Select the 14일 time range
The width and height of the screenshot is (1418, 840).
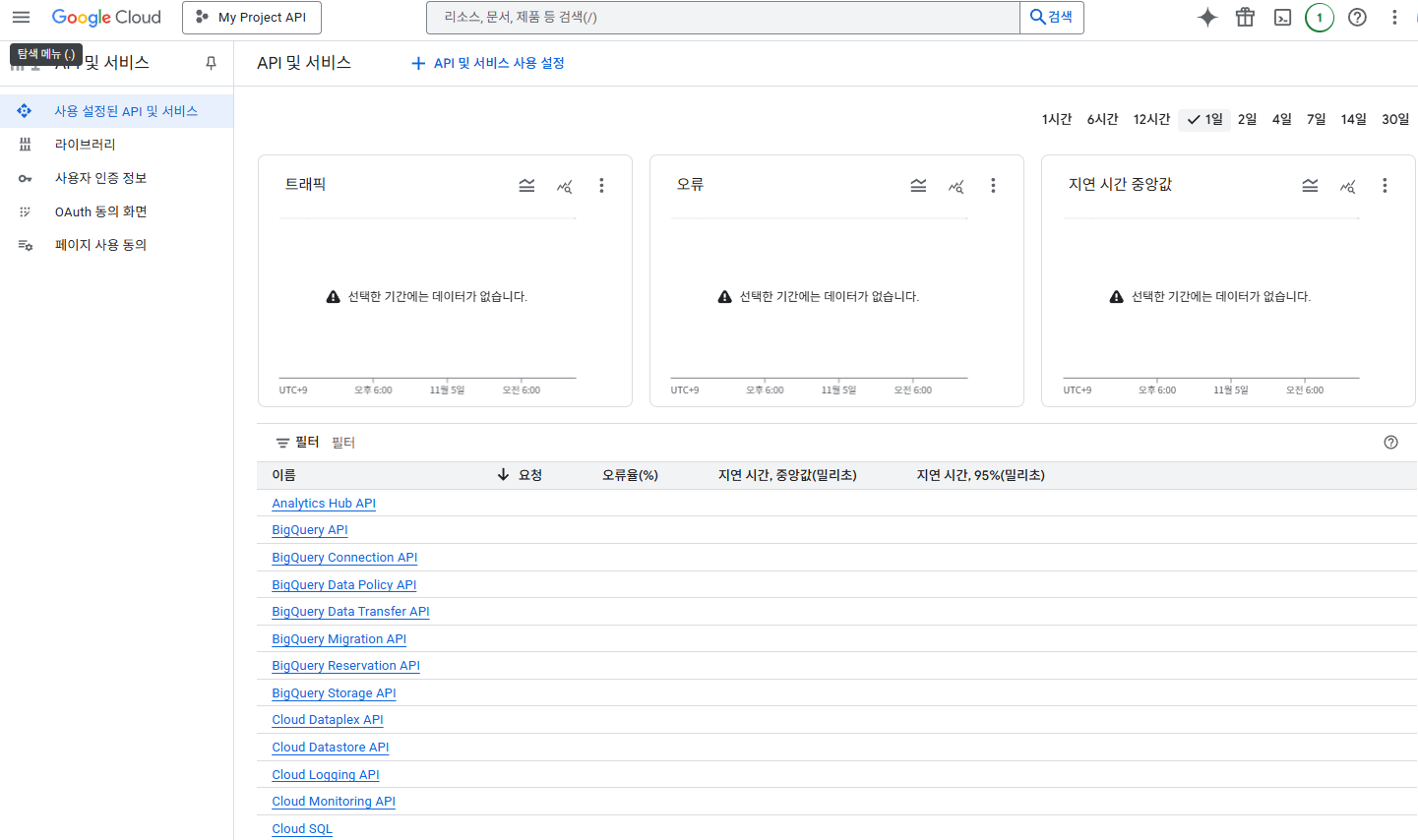coord(1353,119)
